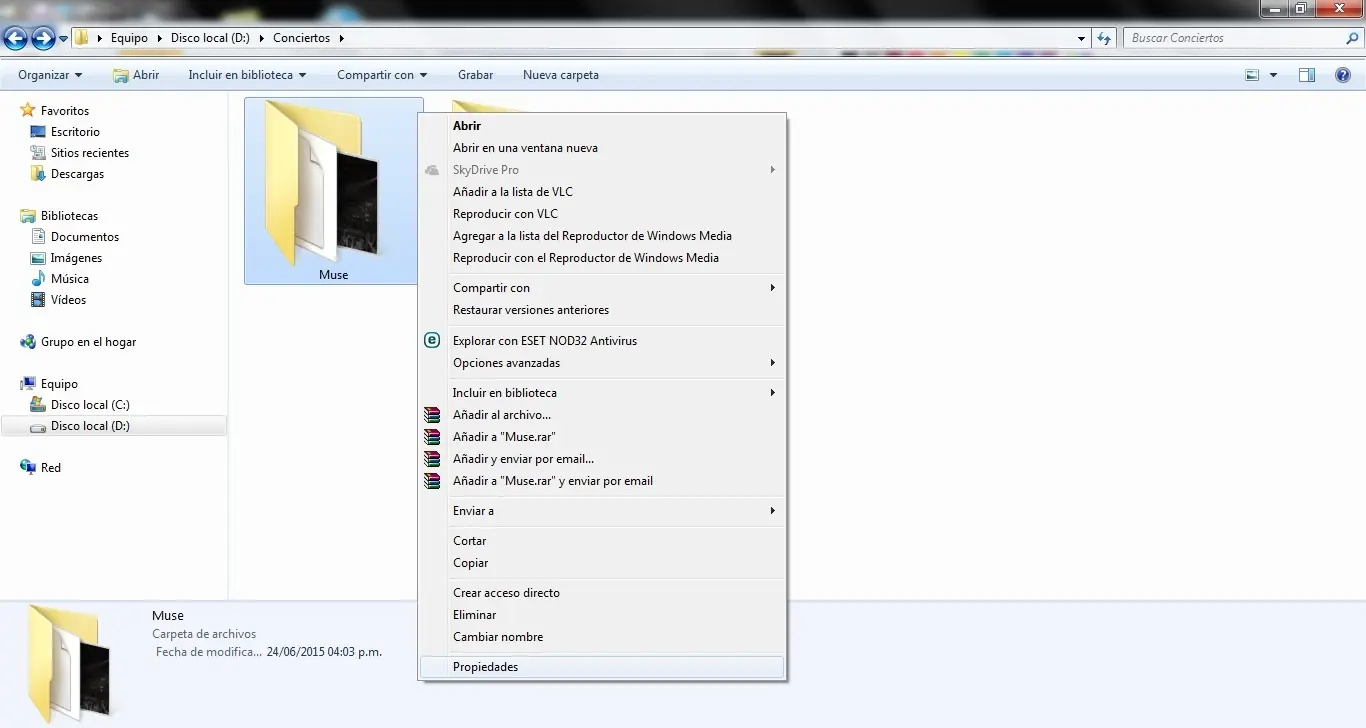
Task: Click the Abrir toolbar button
Action: pyautogui.click(x=136, y=75)
